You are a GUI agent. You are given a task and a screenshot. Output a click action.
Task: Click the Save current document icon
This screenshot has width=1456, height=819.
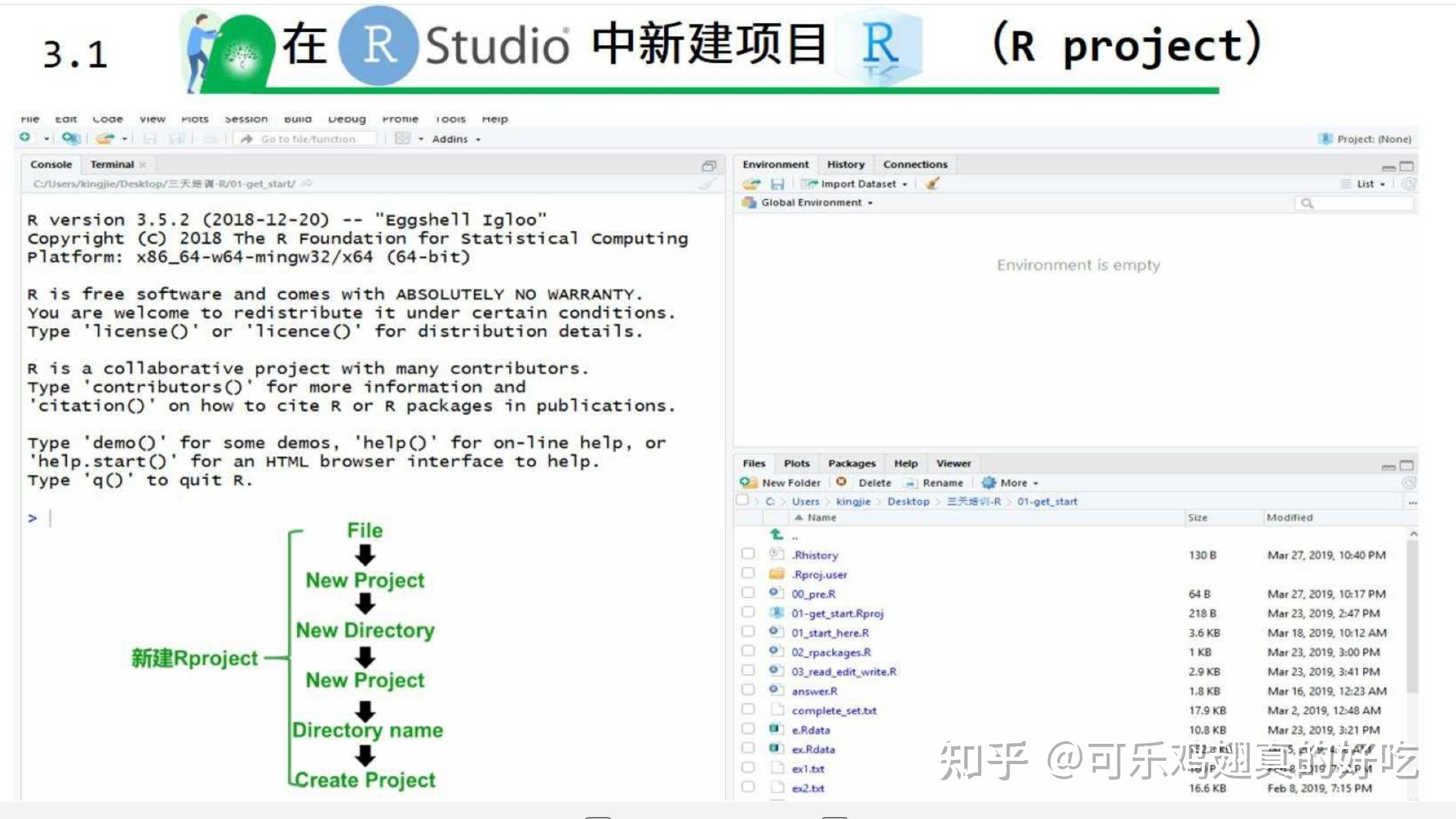point(150,139)
